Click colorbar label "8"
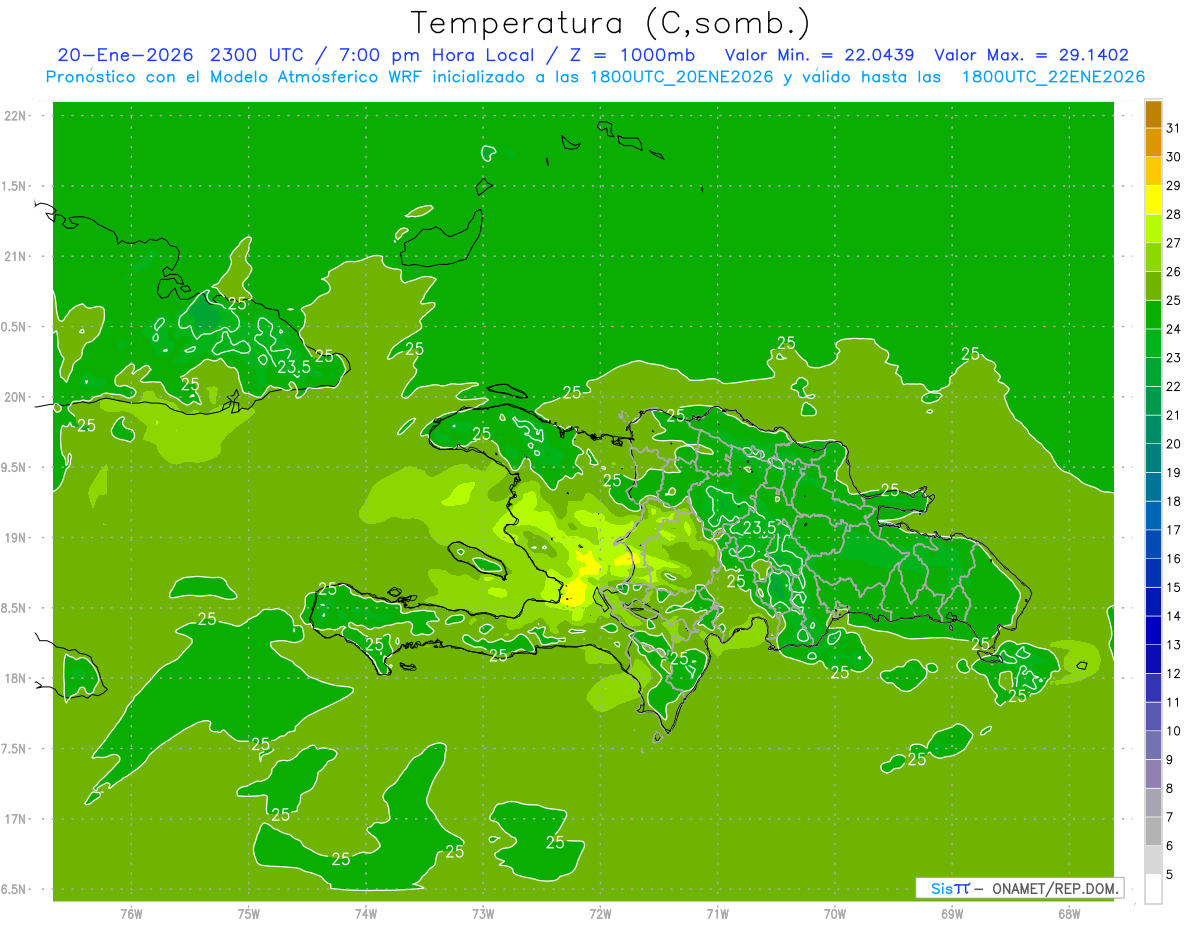Image resolution: width=1200 pixels, height=927 pixels. [1170, 788]
